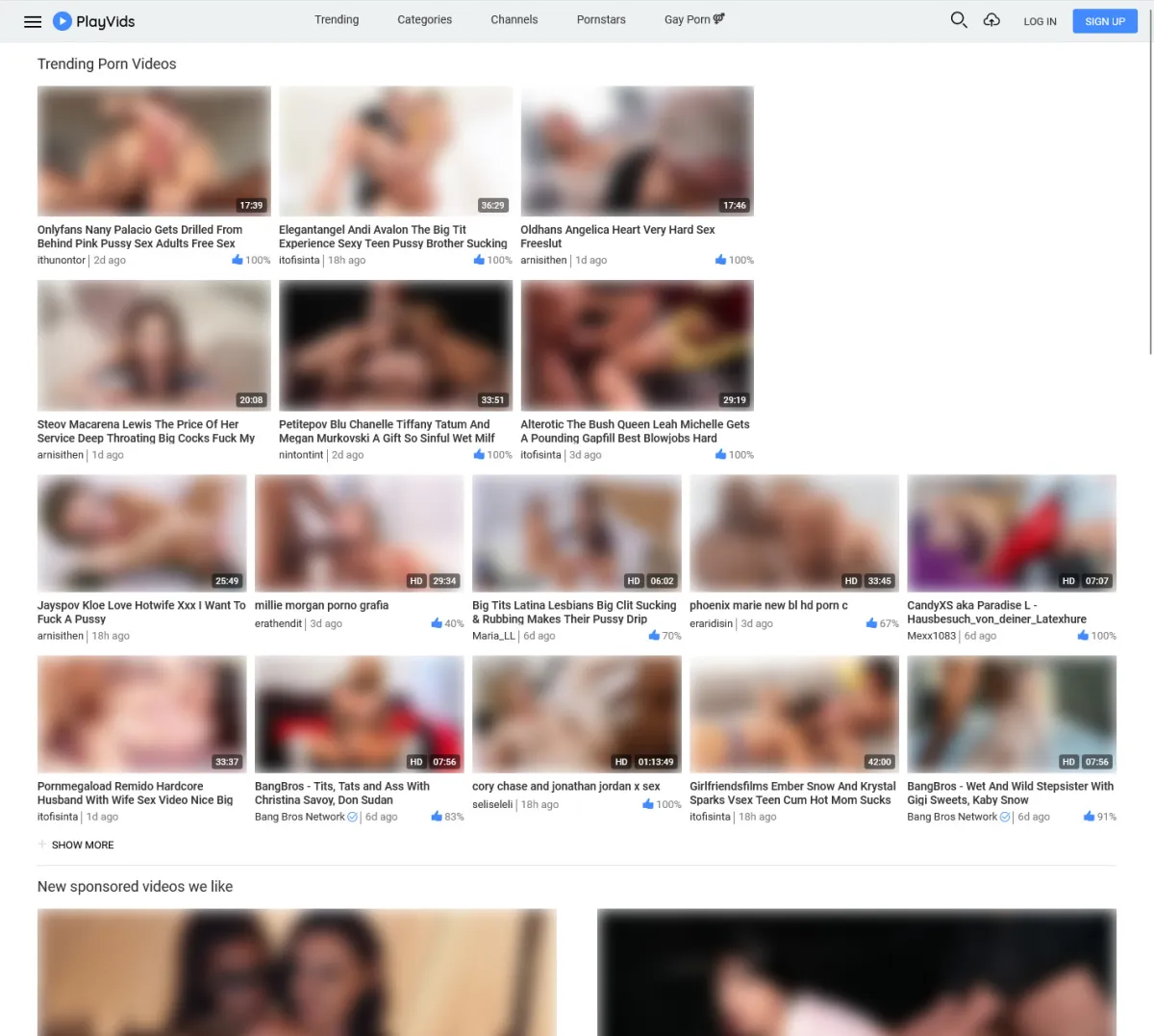Click the PlayVids logo icon
The width and height of the screenshot is (1154, 1036).
[x=63, y=21]
